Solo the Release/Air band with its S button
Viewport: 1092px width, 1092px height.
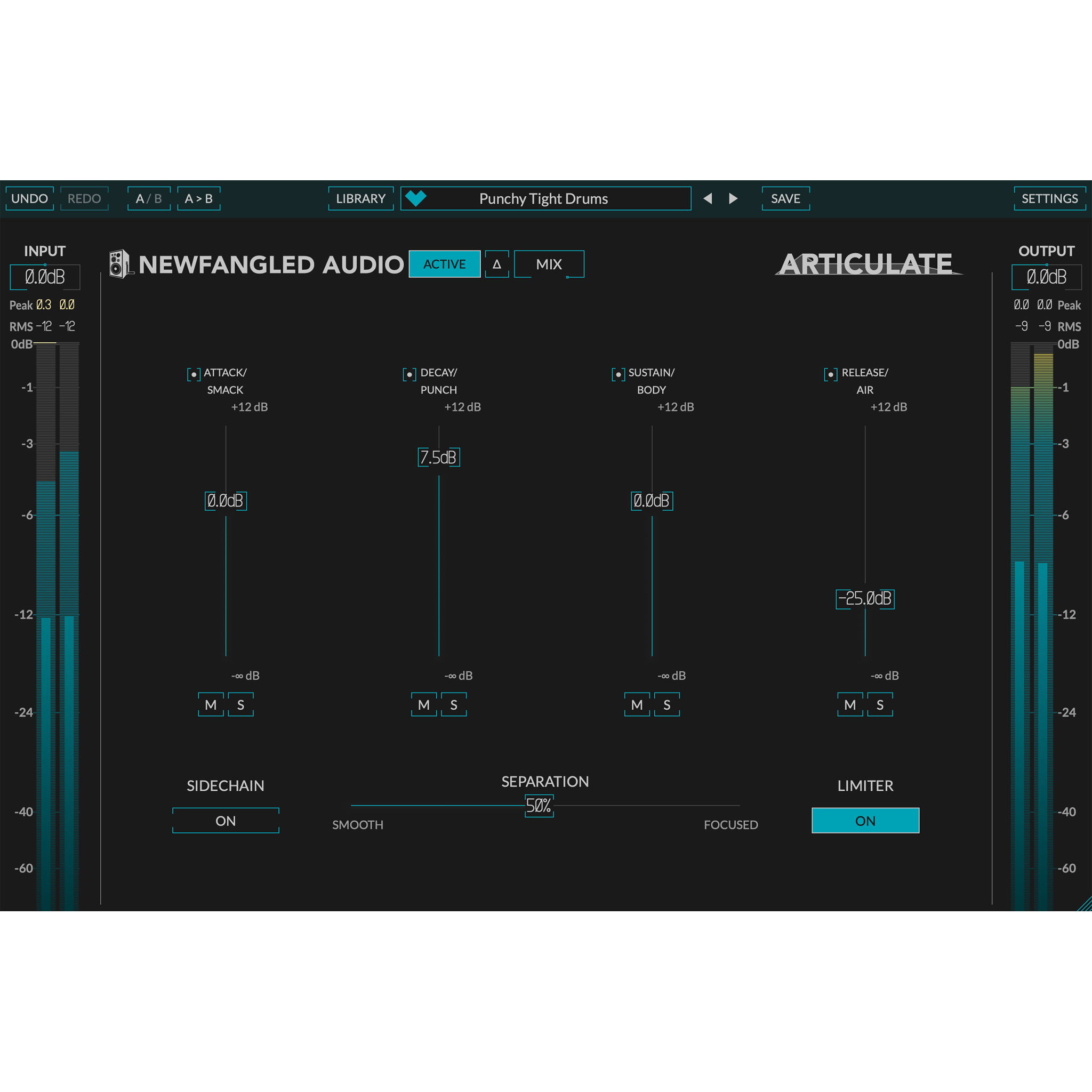tap(880, 705)
